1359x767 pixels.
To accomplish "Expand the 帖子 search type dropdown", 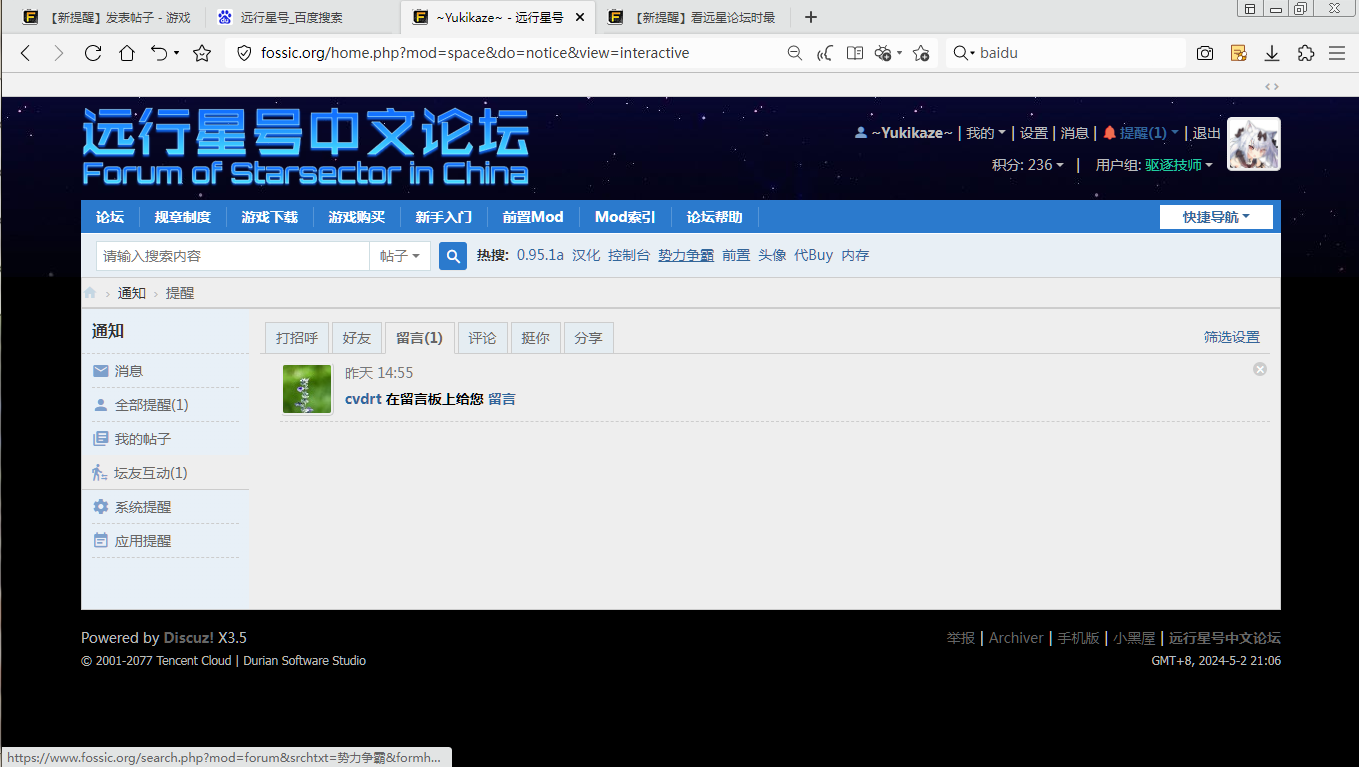I will pos(400,256).
